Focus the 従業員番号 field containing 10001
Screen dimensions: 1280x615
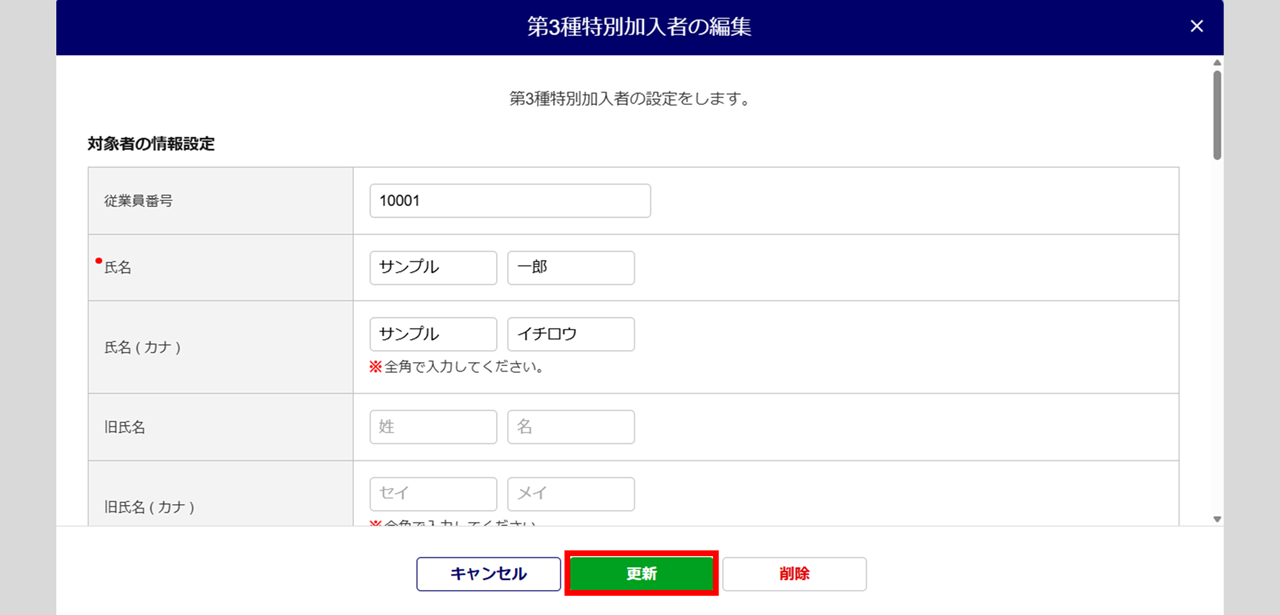510,200
